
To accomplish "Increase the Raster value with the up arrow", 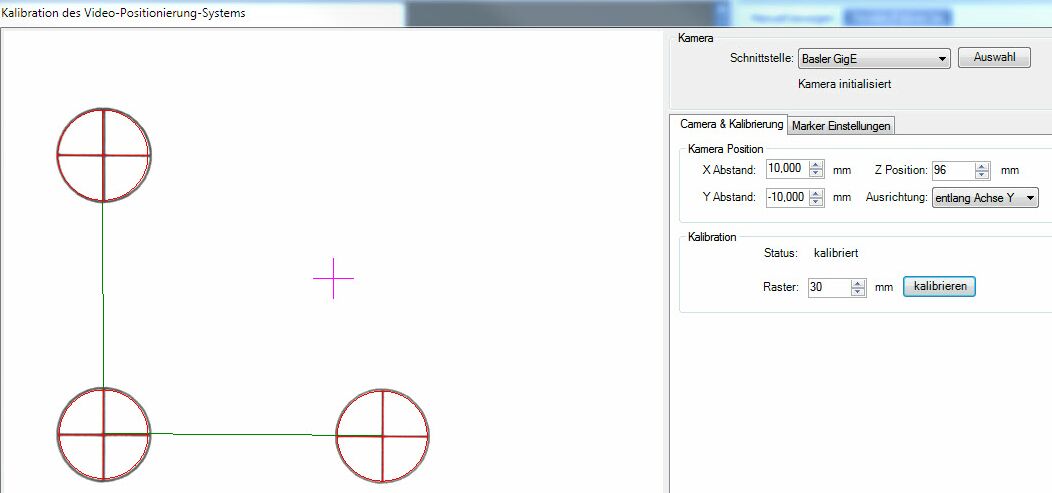I will [x=858, y=283].
